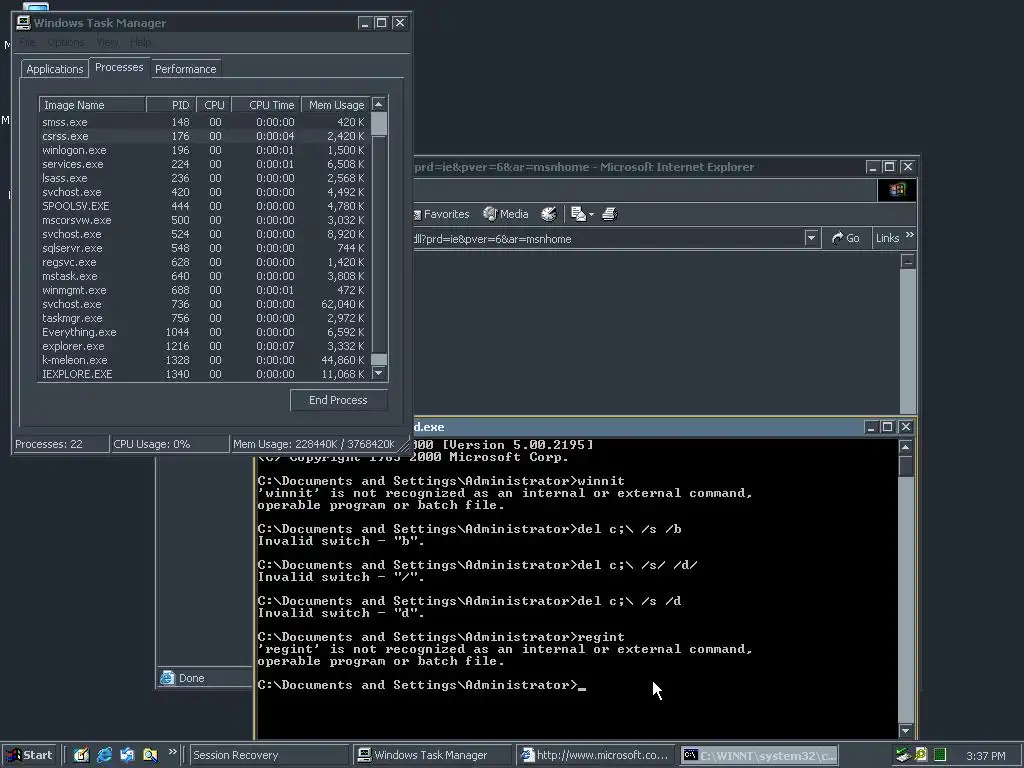1024x768 pixels.
Task: Click the End Process button
Action: click(338, 400)
